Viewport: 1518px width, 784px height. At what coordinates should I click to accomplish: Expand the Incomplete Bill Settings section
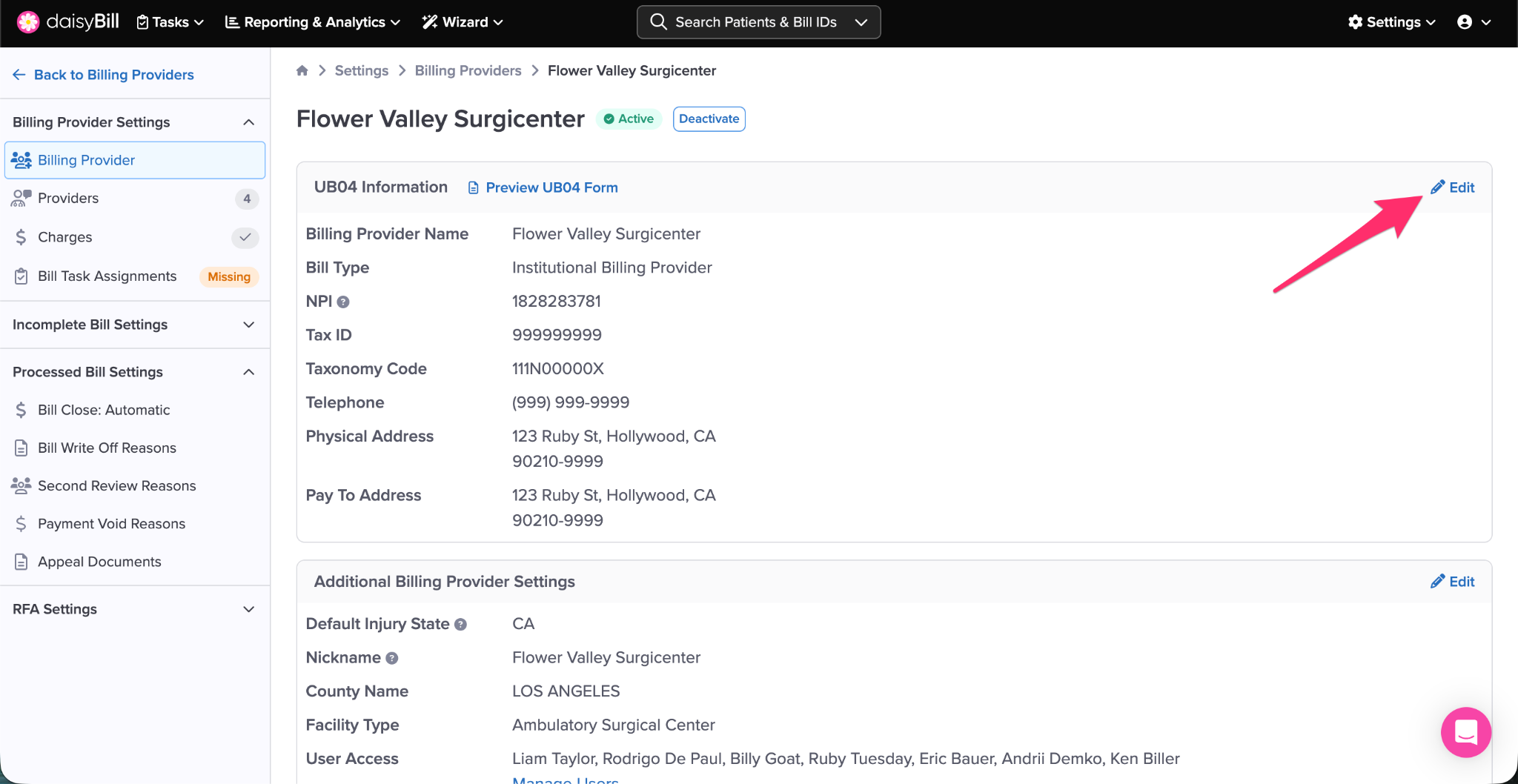249,325
